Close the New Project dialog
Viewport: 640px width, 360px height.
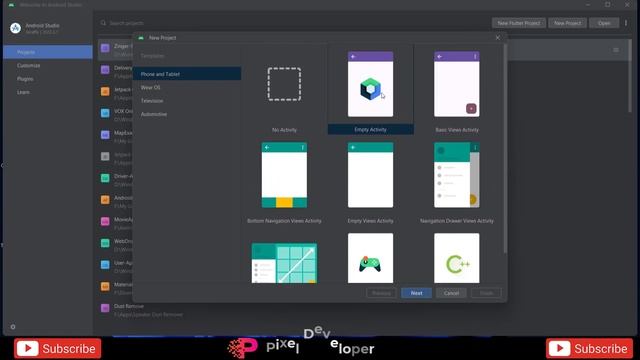click(498, 38)
